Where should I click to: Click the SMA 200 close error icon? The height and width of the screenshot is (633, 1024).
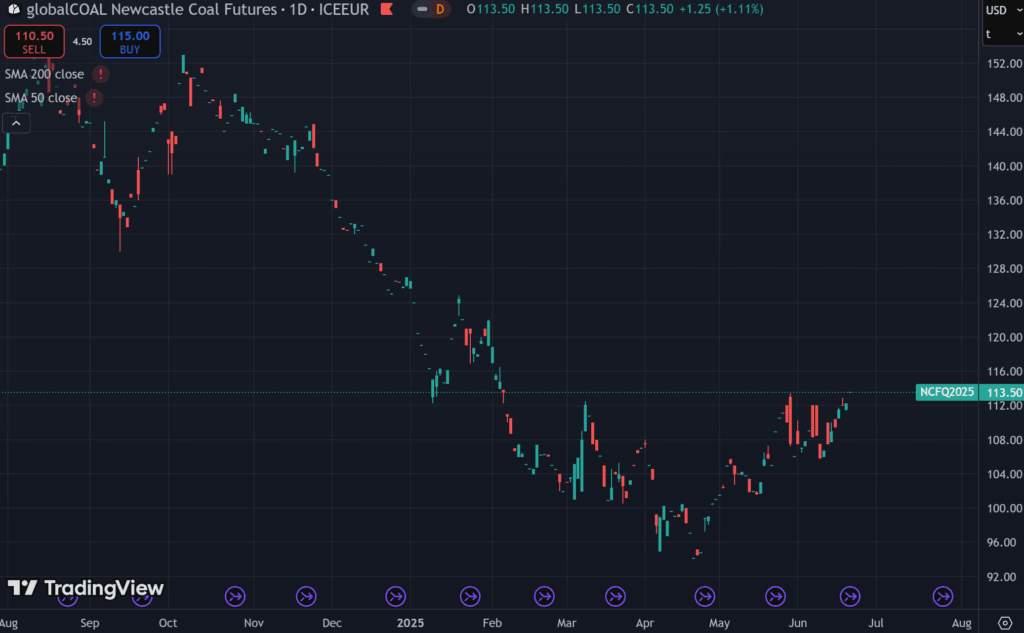click(101, 74)
